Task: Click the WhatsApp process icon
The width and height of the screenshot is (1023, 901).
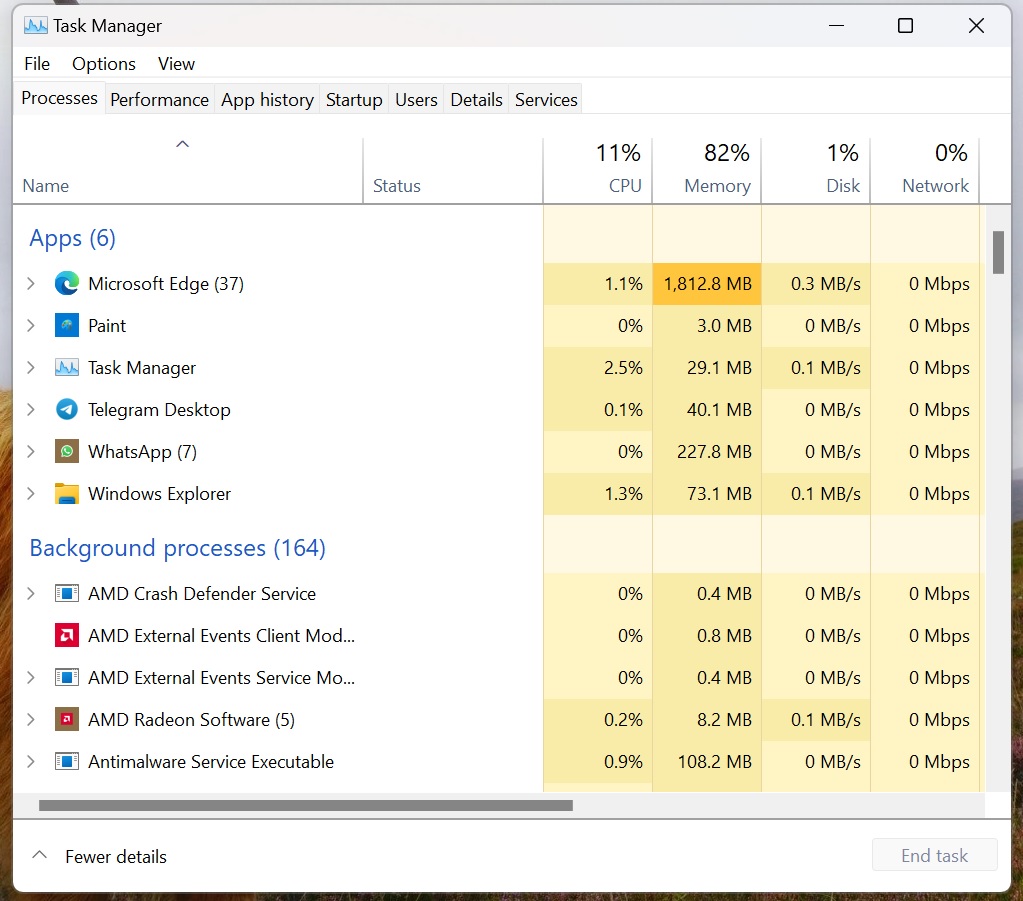Action: [x=67, y=452]
